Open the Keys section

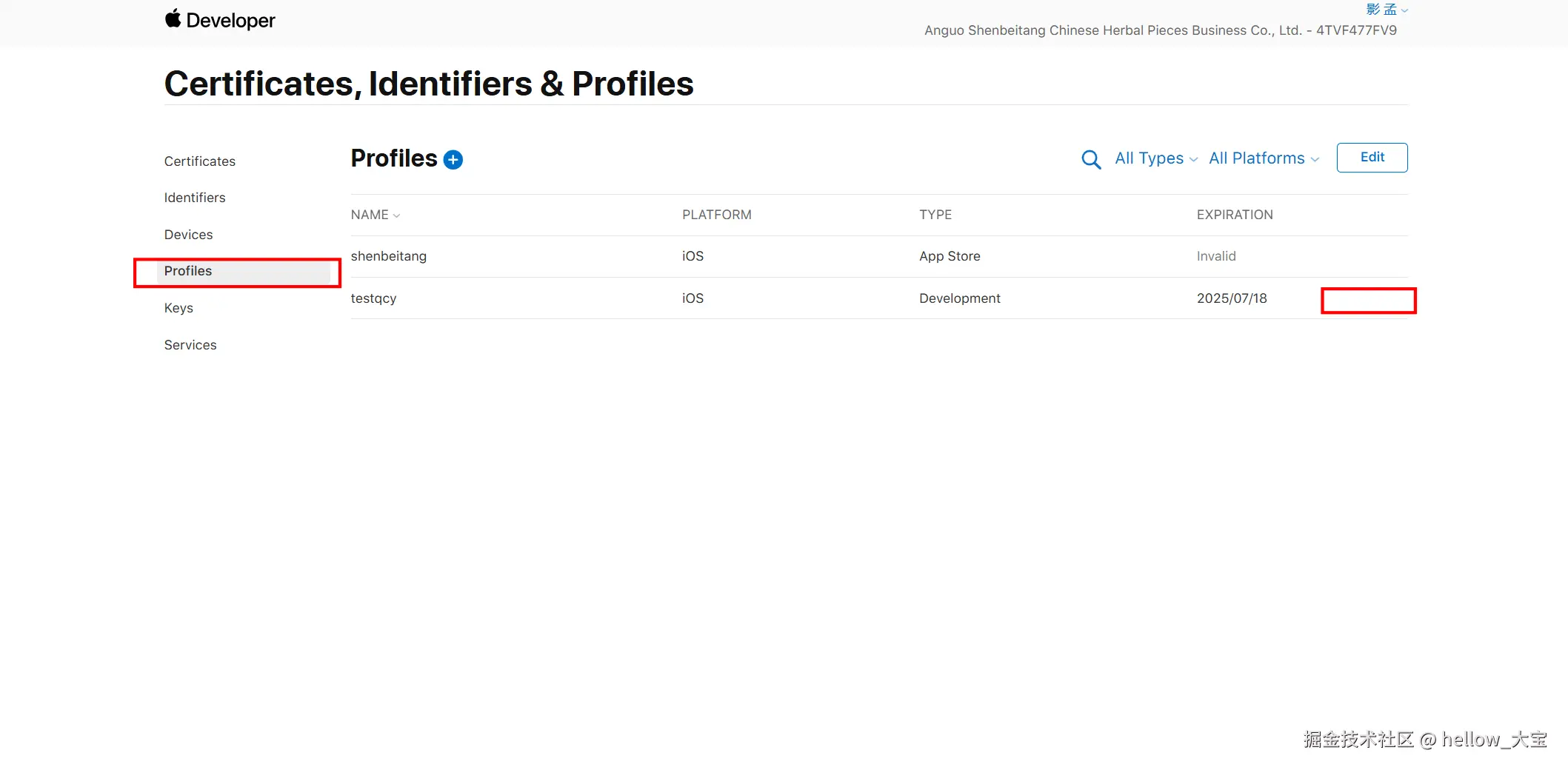tap(179, 308)
